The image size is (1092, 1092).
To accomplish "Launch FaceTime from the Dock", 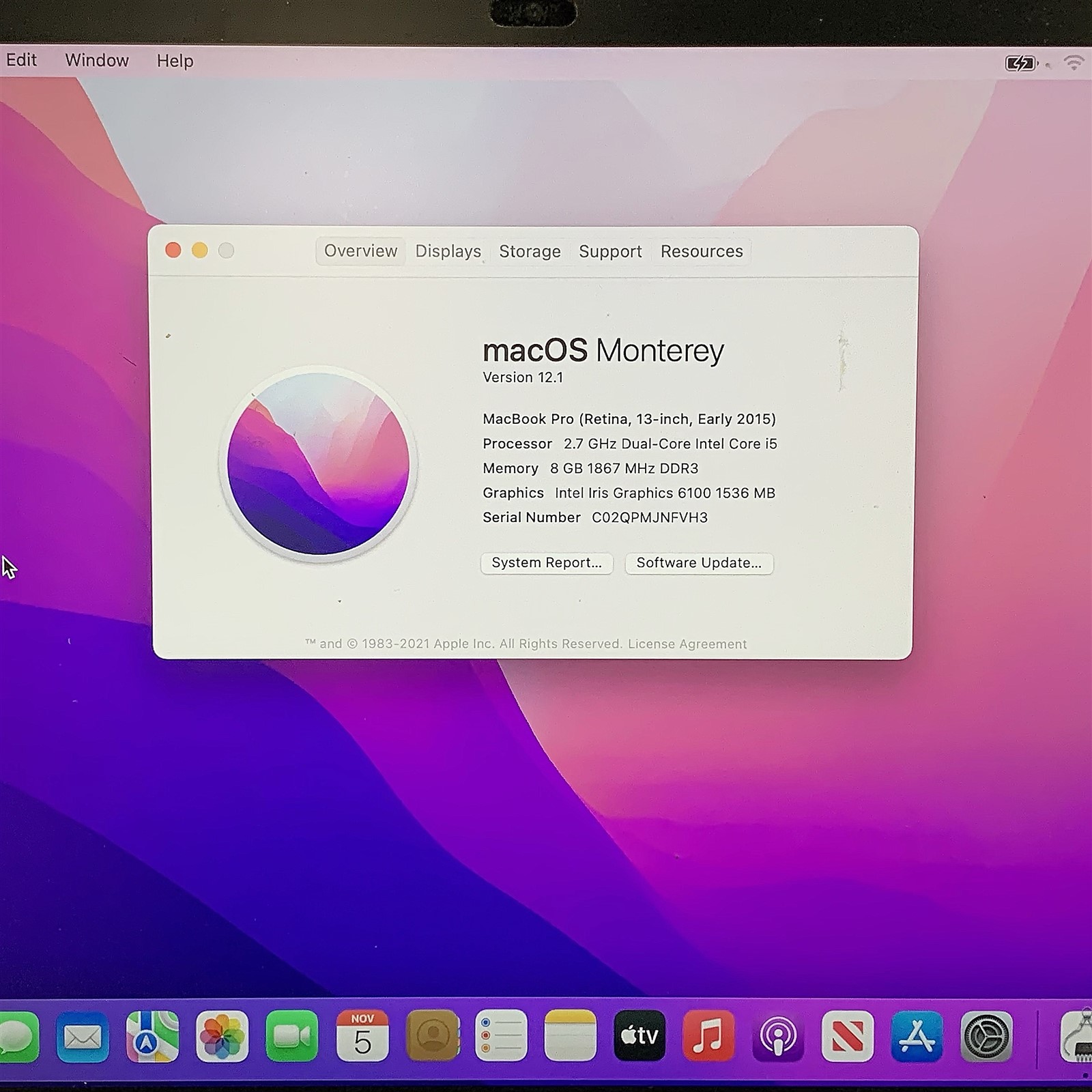I will pos(293,1037).
